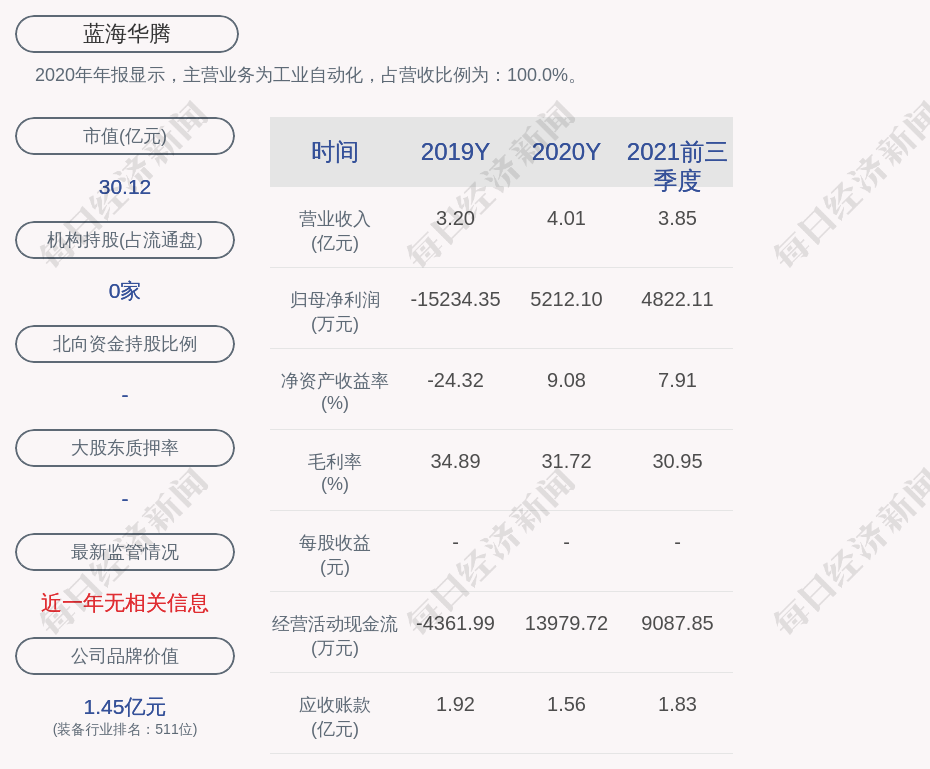
Task: Click ROE value 7.91
Action: coord(677,380)
